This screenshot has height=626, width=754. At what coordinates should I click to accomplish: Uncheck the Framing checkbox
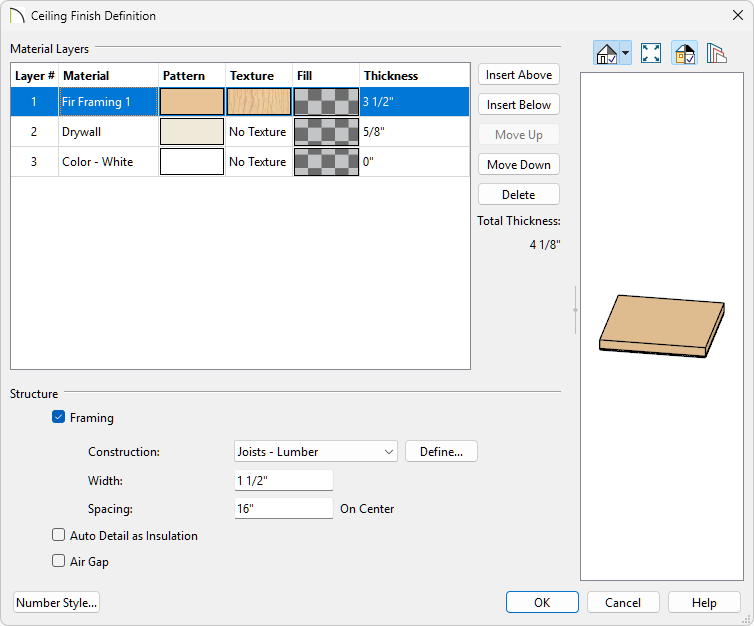pyautogui.click(x=59, y=418)
